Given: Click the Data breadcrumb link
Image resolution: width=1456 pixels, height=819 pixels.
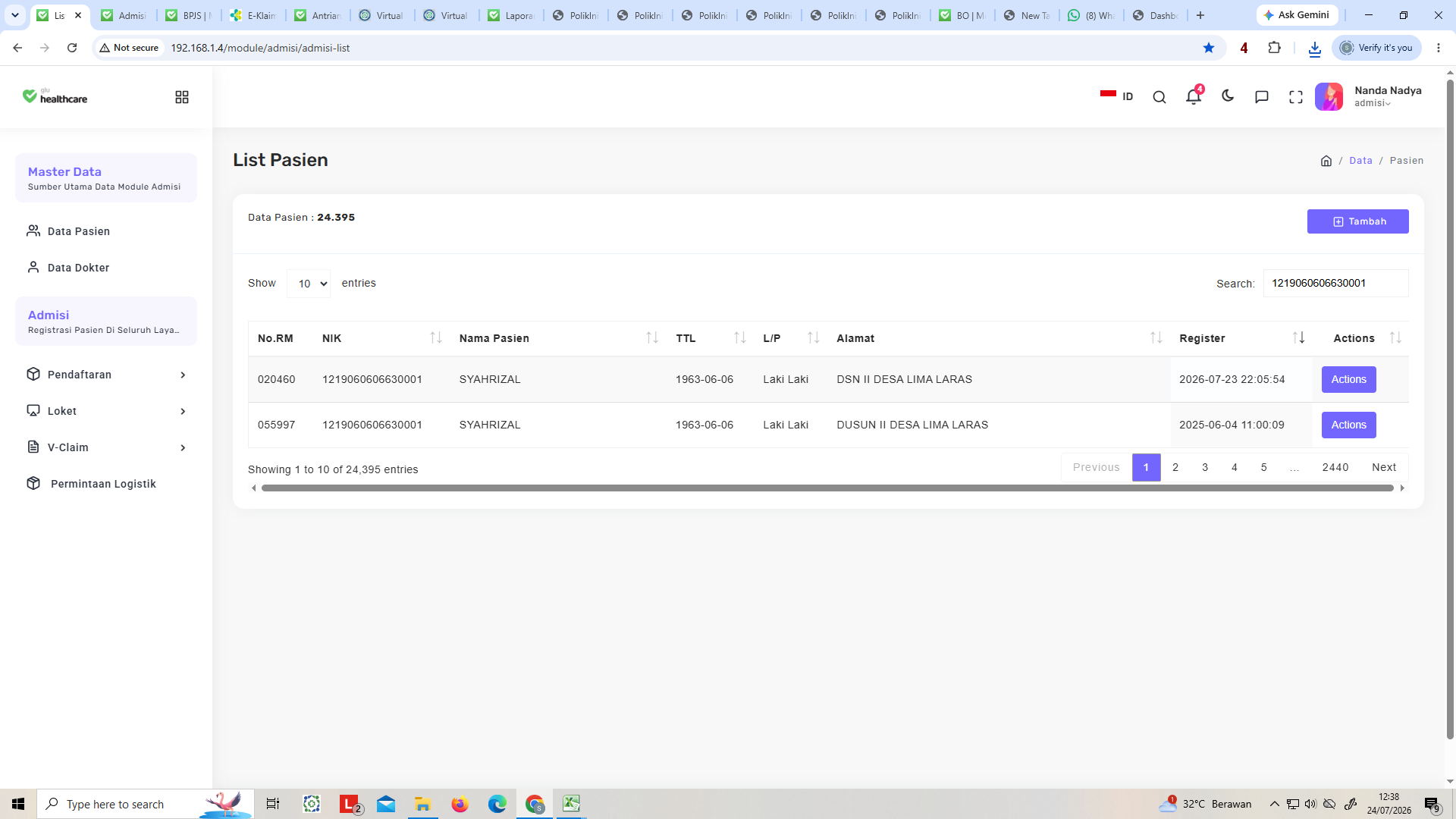Looking at the screenshot, I should tap(1360, 161).
